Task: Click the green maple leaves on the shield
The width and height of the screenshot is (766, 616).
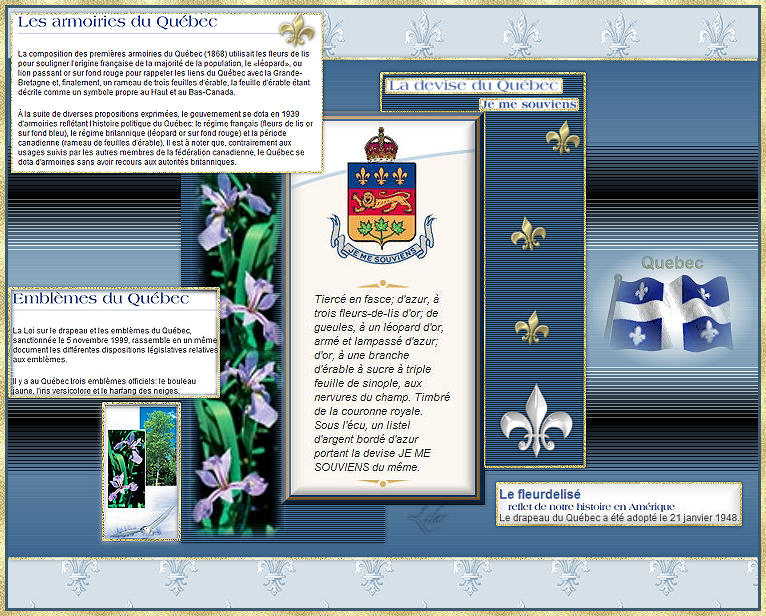Action: tap(382, 230)
